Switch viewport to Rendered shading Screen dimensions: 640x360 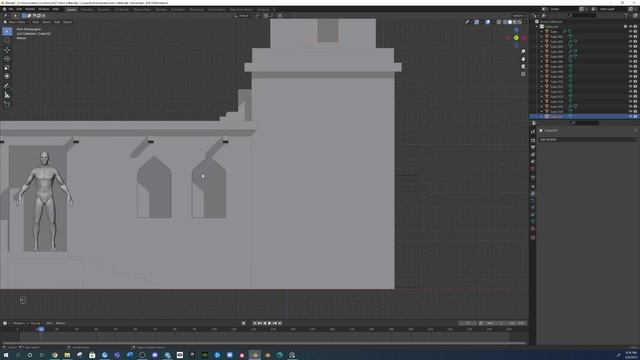point(520,22)
